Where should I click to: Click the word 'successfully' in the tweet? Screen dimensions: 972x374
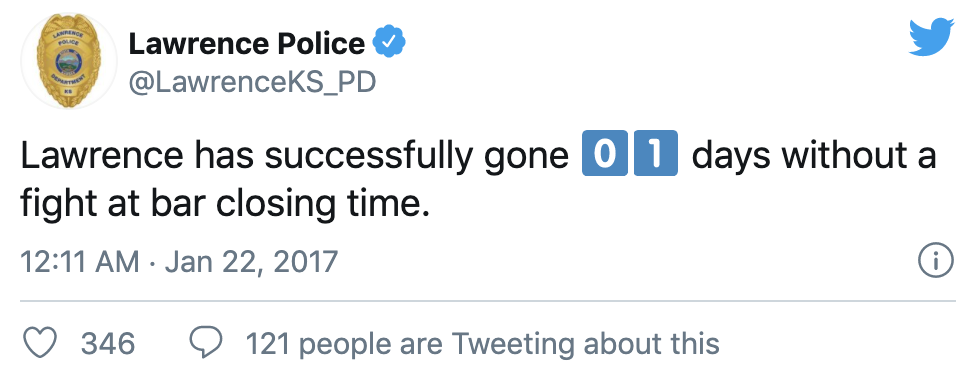pos(368,156)
